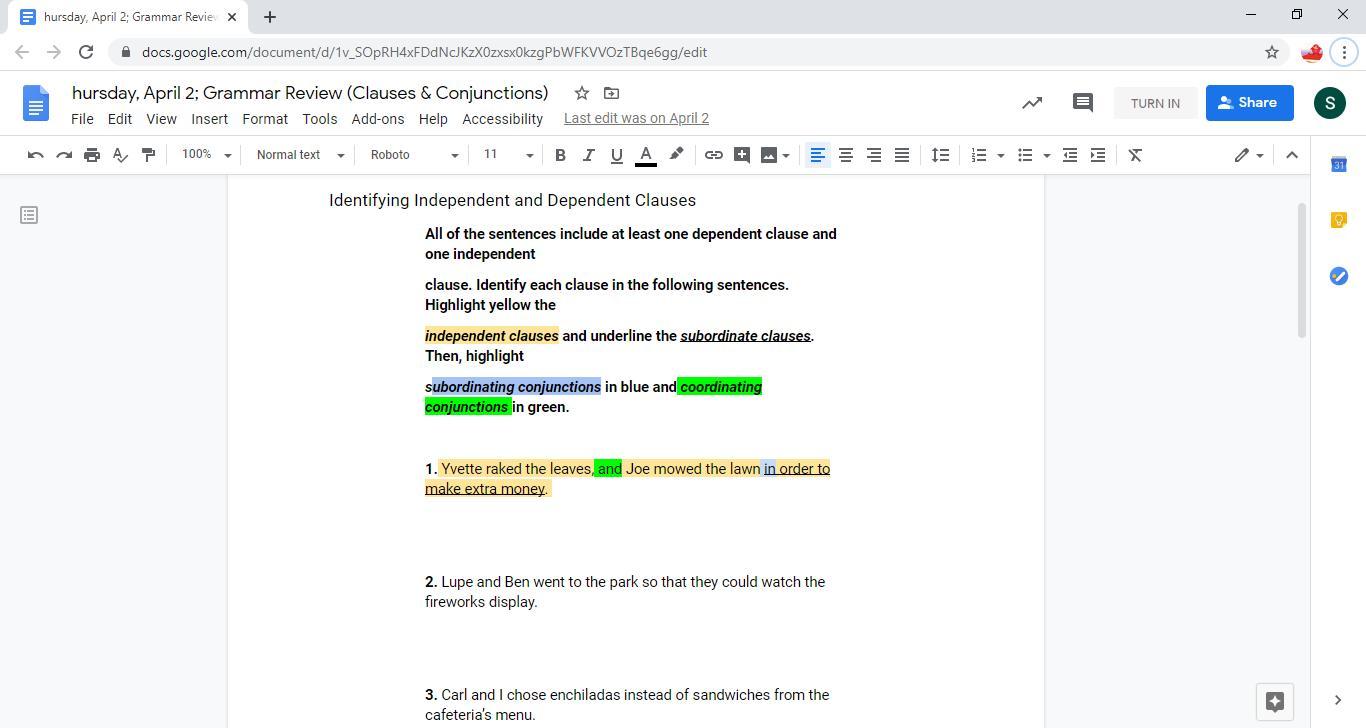The width and height of the screenshot is (1366, 728).
Task: Open comment history speech bubble icon
Action: 1082,102
